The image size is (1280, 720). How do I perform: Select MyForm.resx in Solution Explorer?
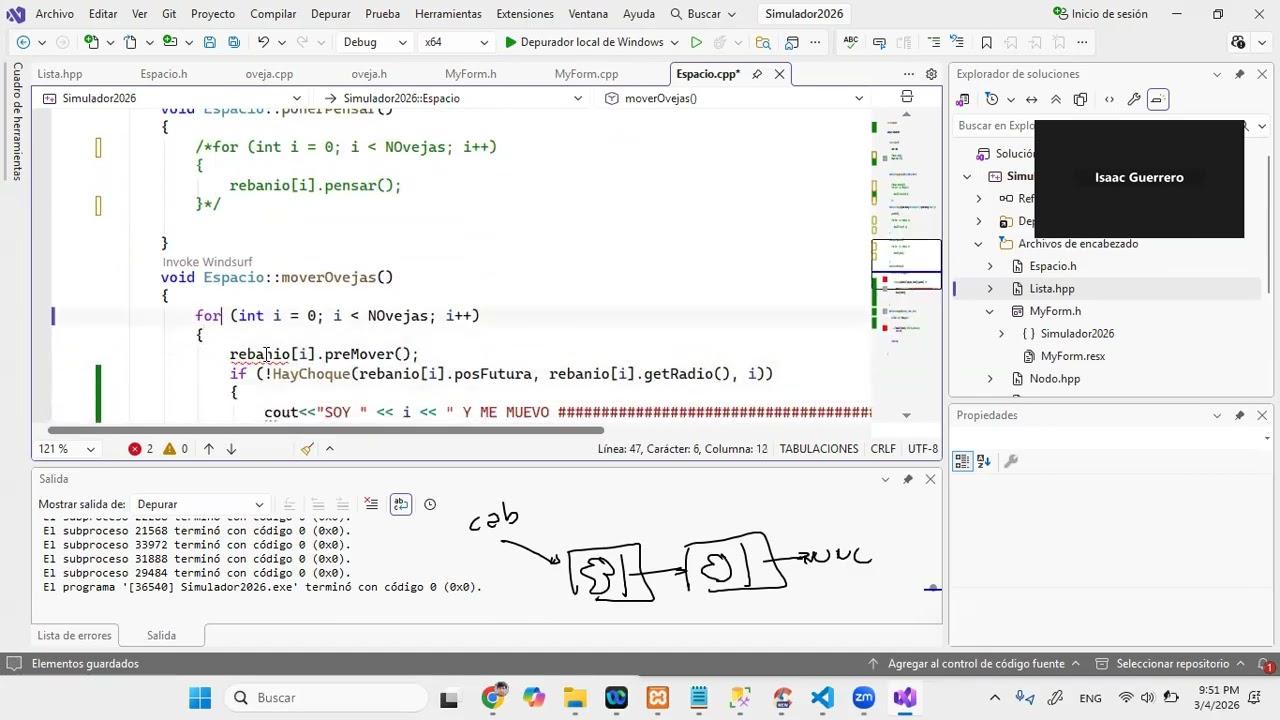click(x=1072, y=356)
